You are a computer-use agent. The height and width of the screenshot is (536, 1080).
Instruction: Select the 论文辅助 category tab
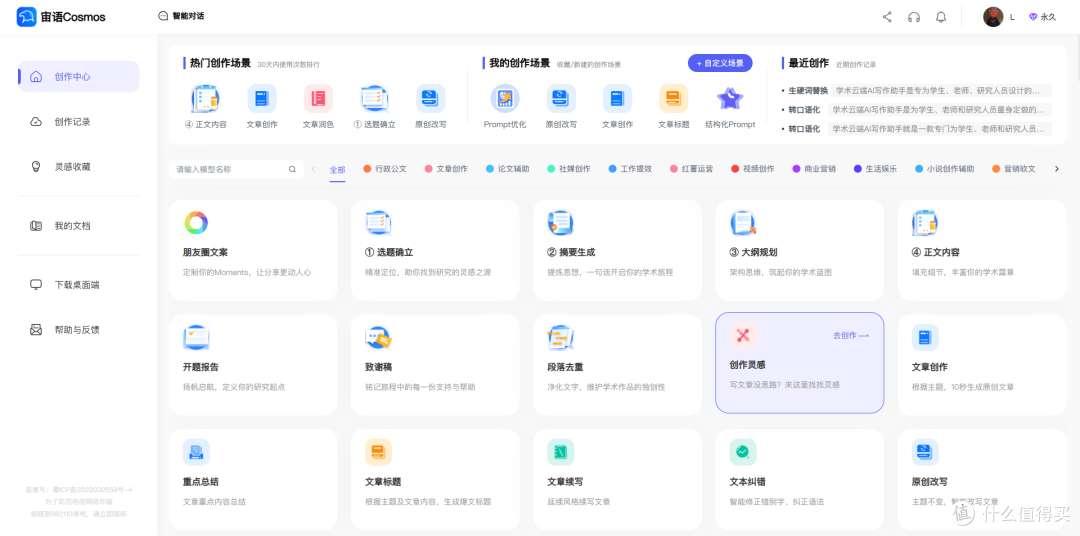(508, 169)
